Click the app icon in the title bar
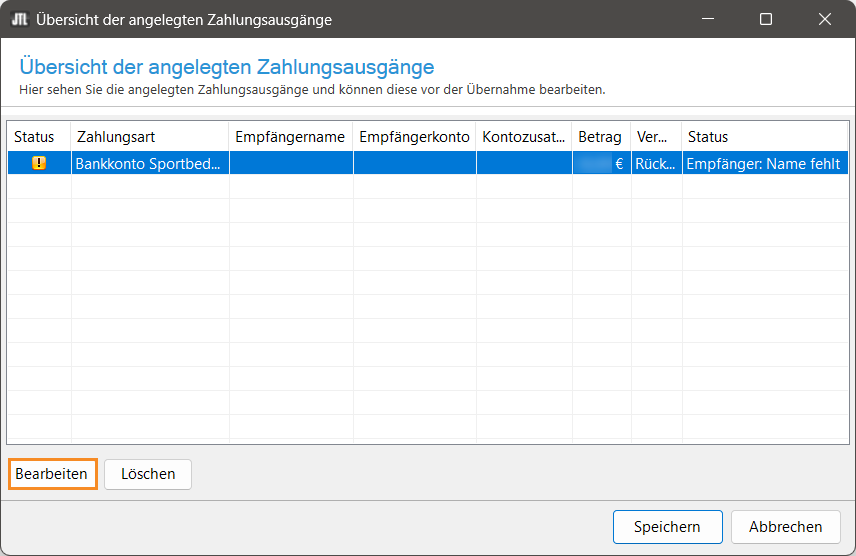The width and height of the screenshot is (856, 556). [18, 19]
